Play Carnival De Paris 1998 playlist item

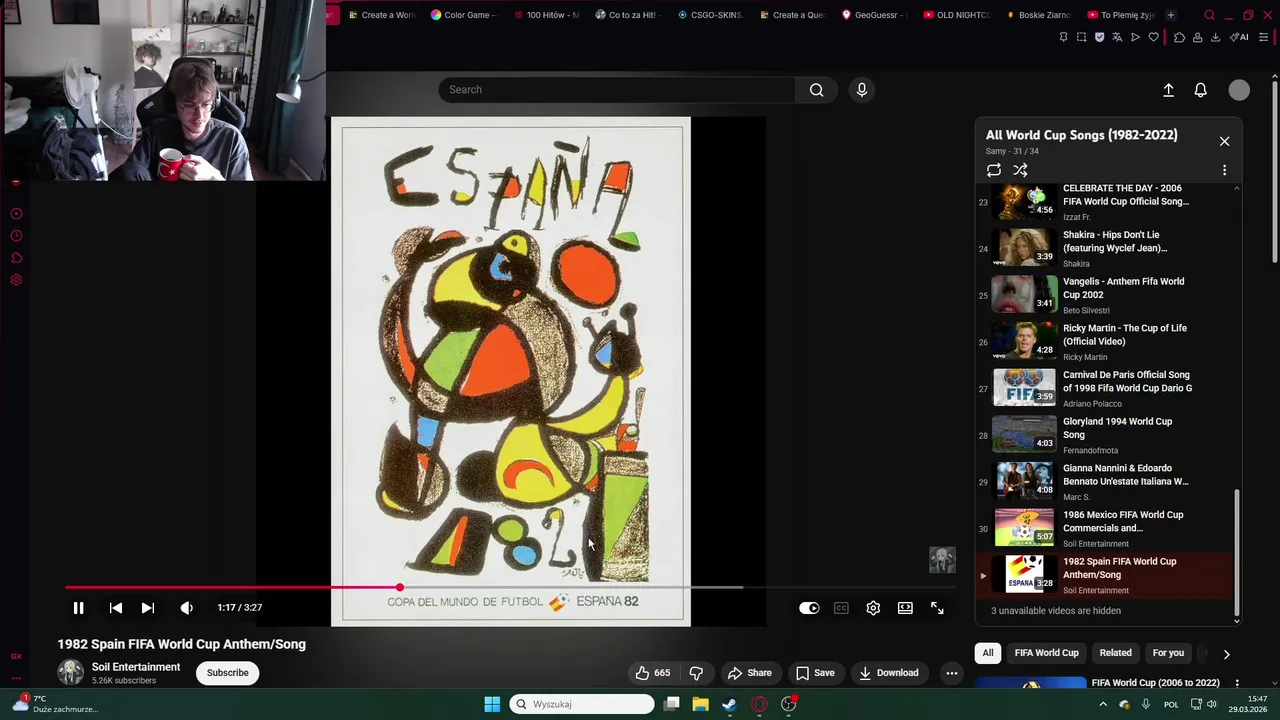click(1104, 388)
